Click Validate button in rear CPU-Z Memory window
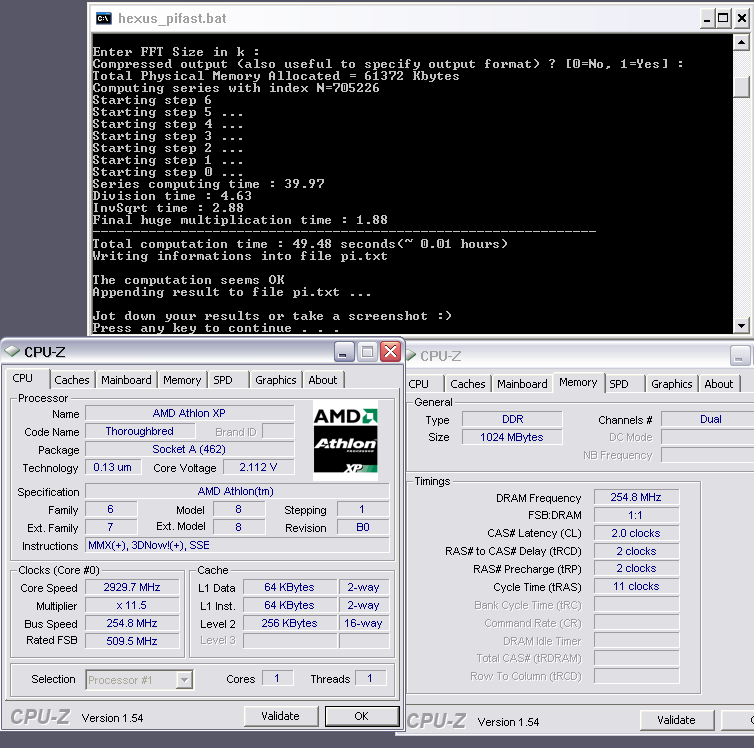 [677, 720]
